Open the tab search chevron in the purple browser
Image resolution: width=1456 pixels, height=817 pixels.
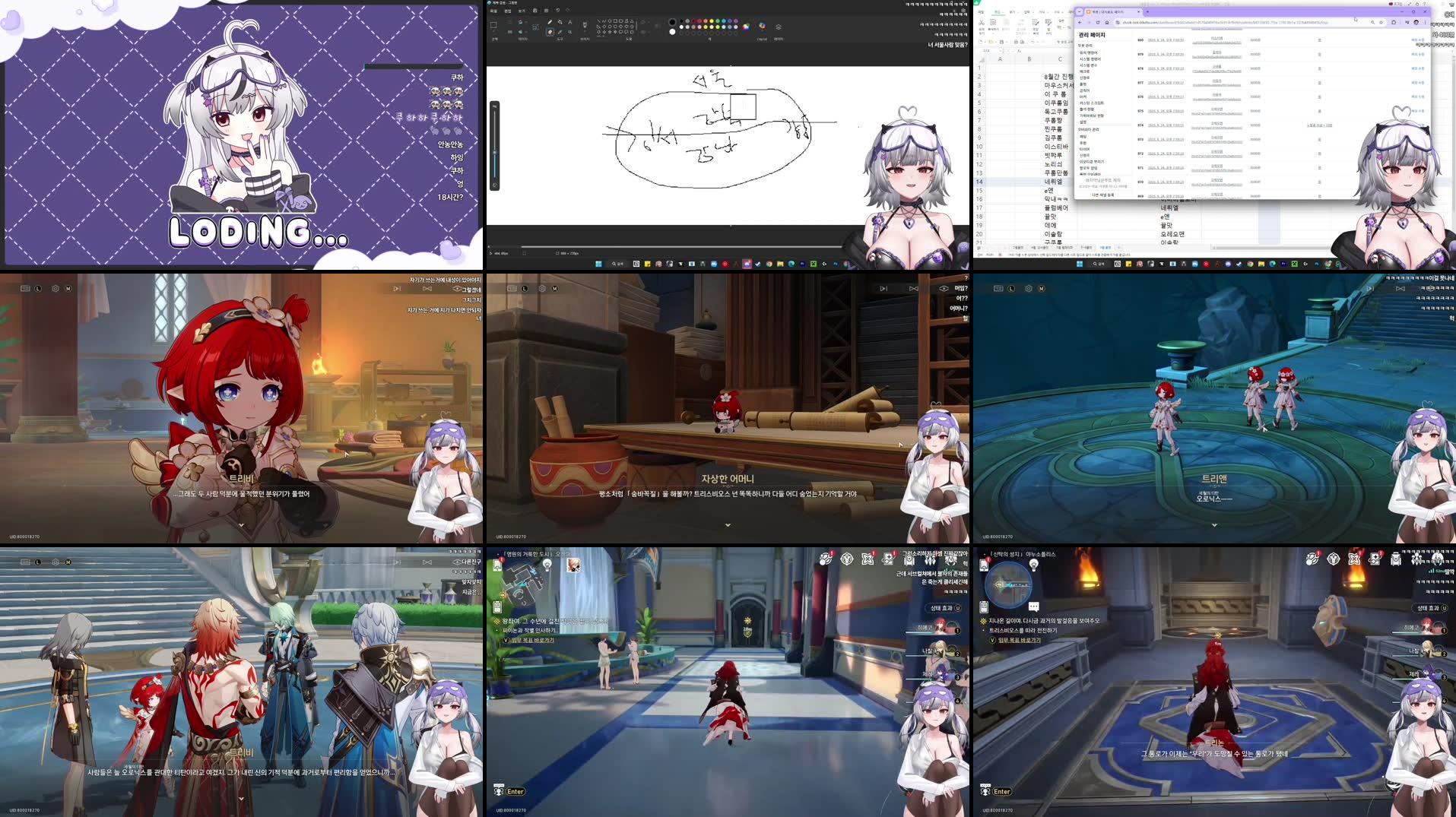1080,11
